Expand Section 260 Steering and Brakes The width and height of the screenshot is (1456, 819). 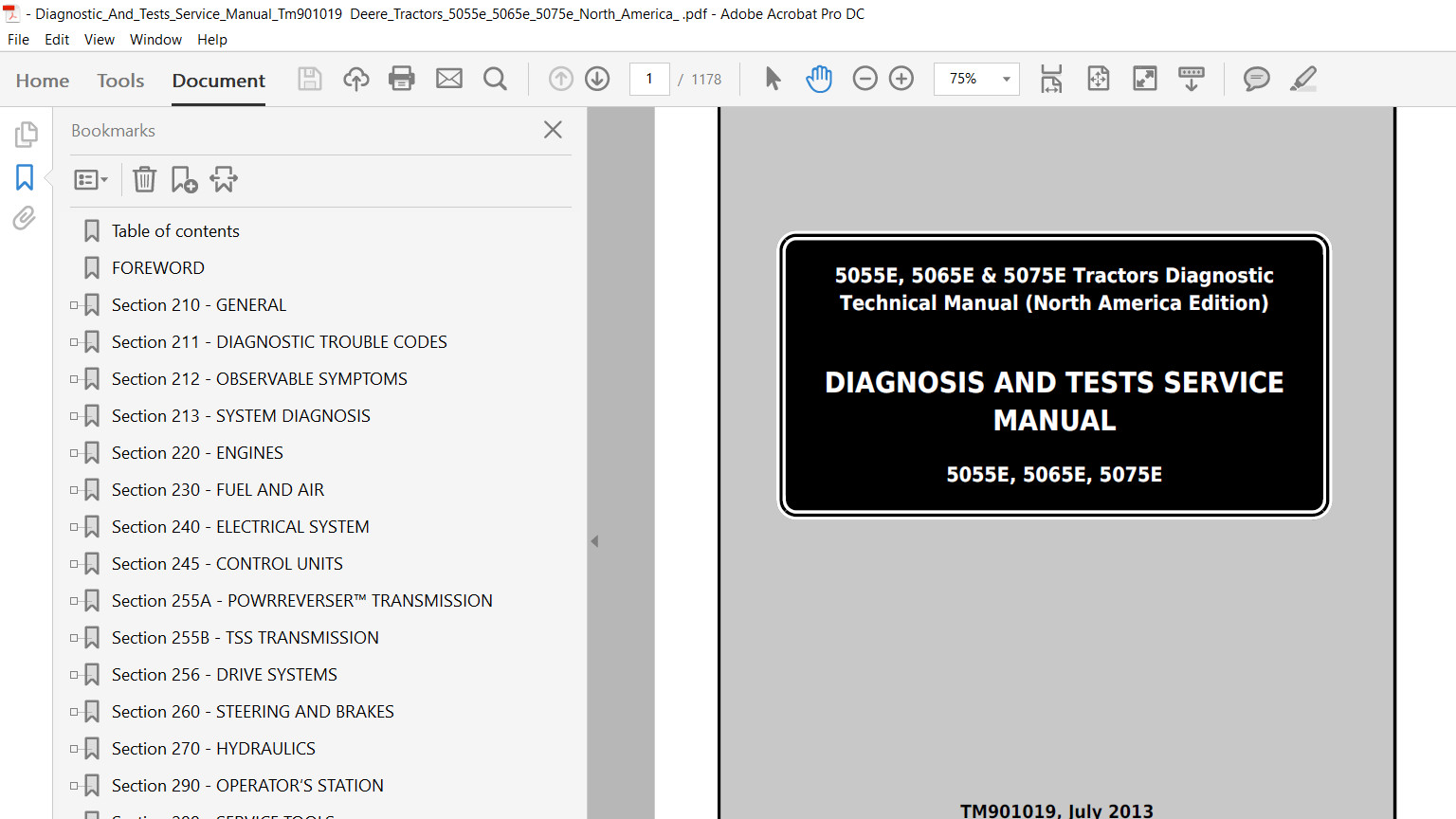coord(74,712)
